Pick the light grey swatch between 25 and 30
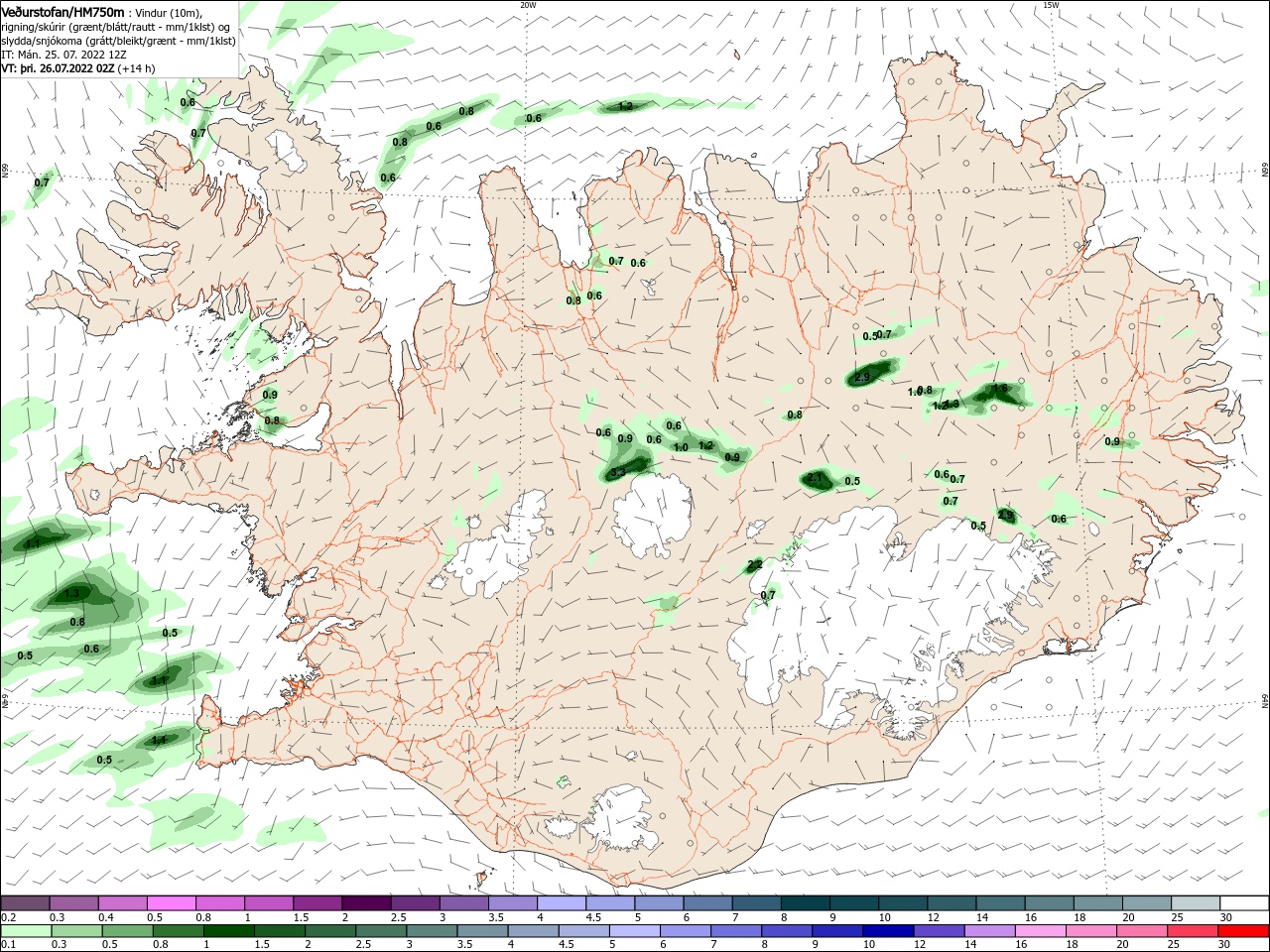Screen dimensions: 1270x952 pyautogui.click(x=1197, y=903)
